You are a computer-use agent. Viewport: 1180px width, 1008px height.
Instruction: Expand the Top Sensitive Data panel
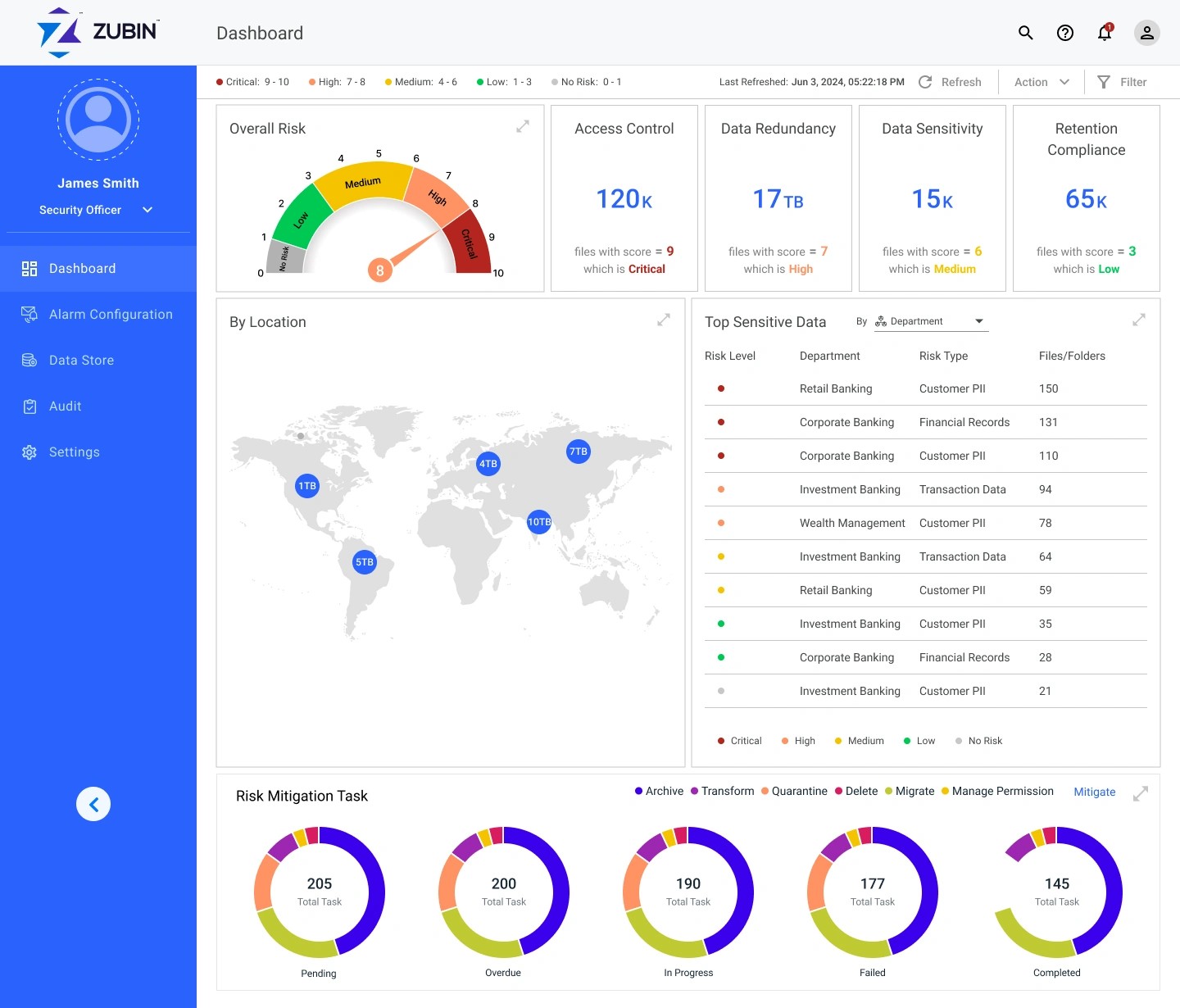[1139, 320]
